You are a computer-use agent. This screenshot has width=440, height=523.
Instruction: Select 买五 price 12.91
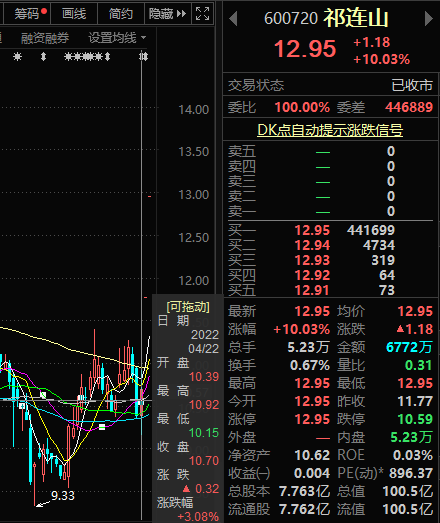[312, 290]
